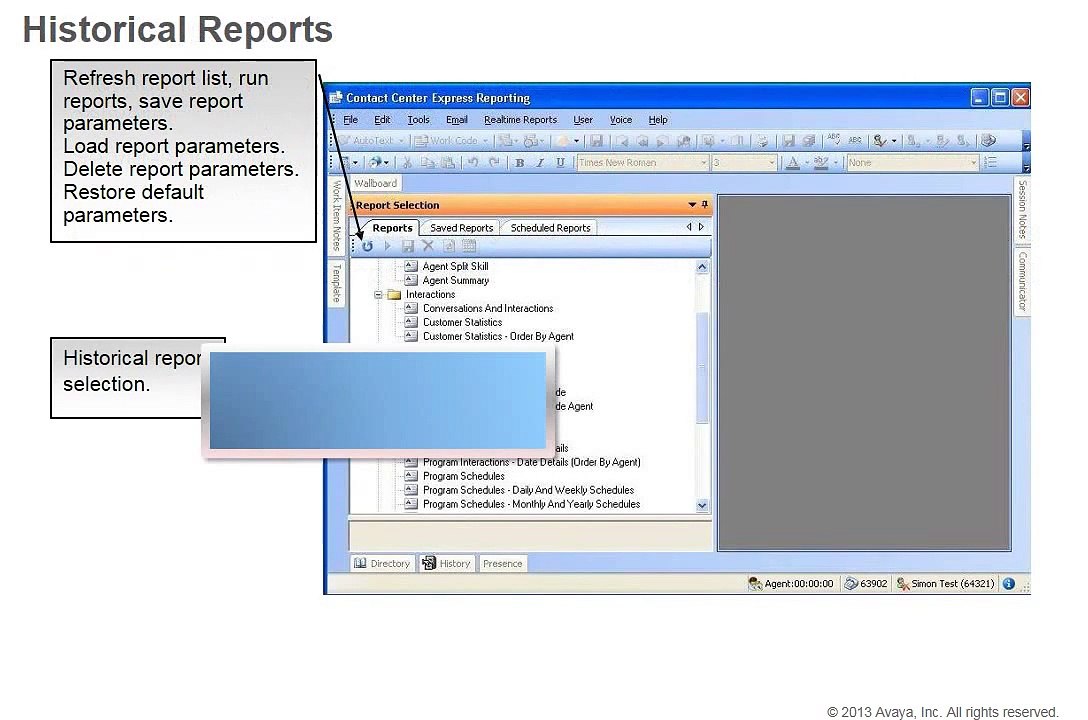Collapse the Interactions folder tree node
Screen dimensions: 1088x720
point(378,295)
